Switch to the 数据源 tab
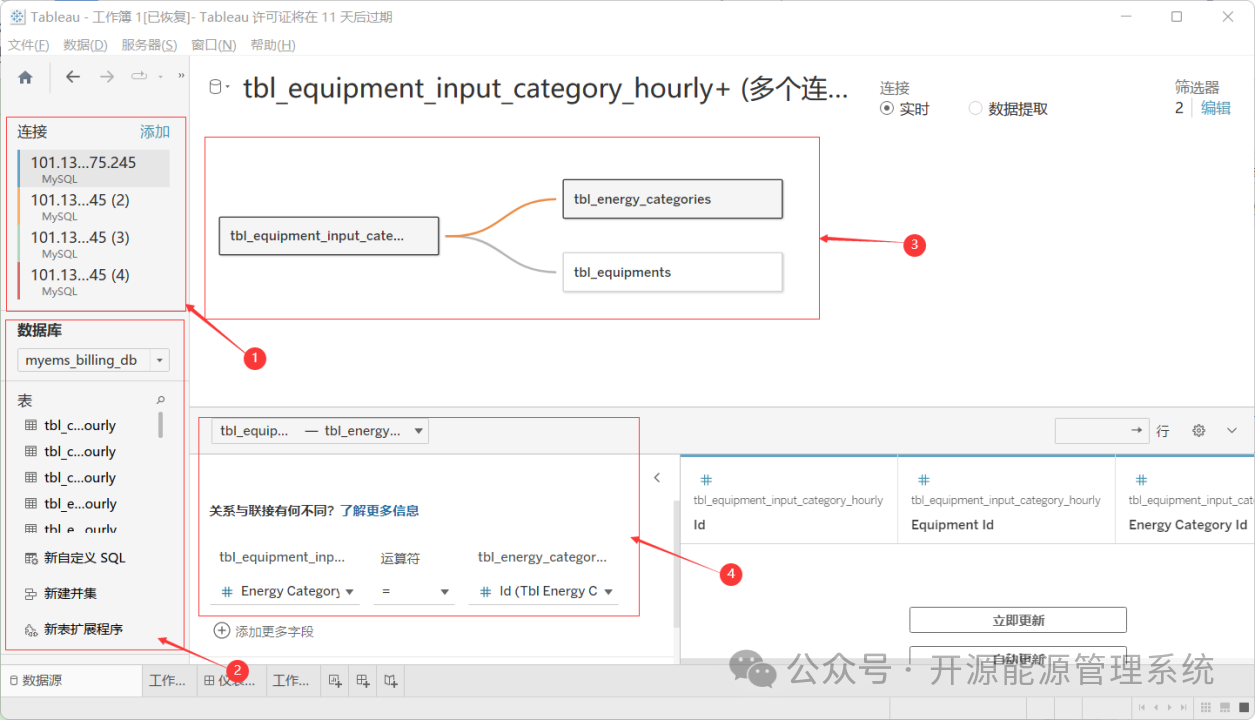This screenshot has width=1255, height=720. tap(36, 681)
